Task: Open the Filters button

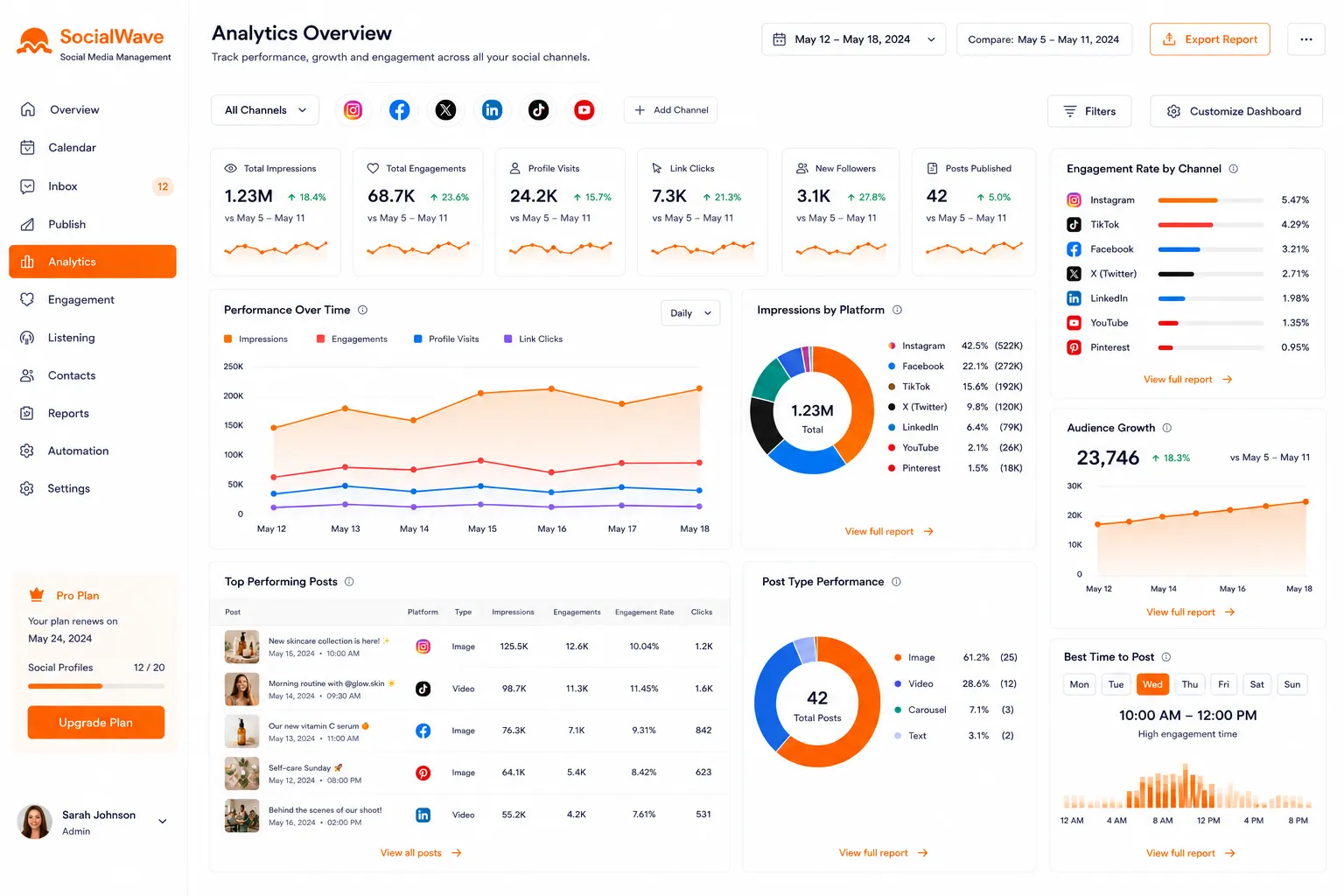Action: (x=1089, y=111)
